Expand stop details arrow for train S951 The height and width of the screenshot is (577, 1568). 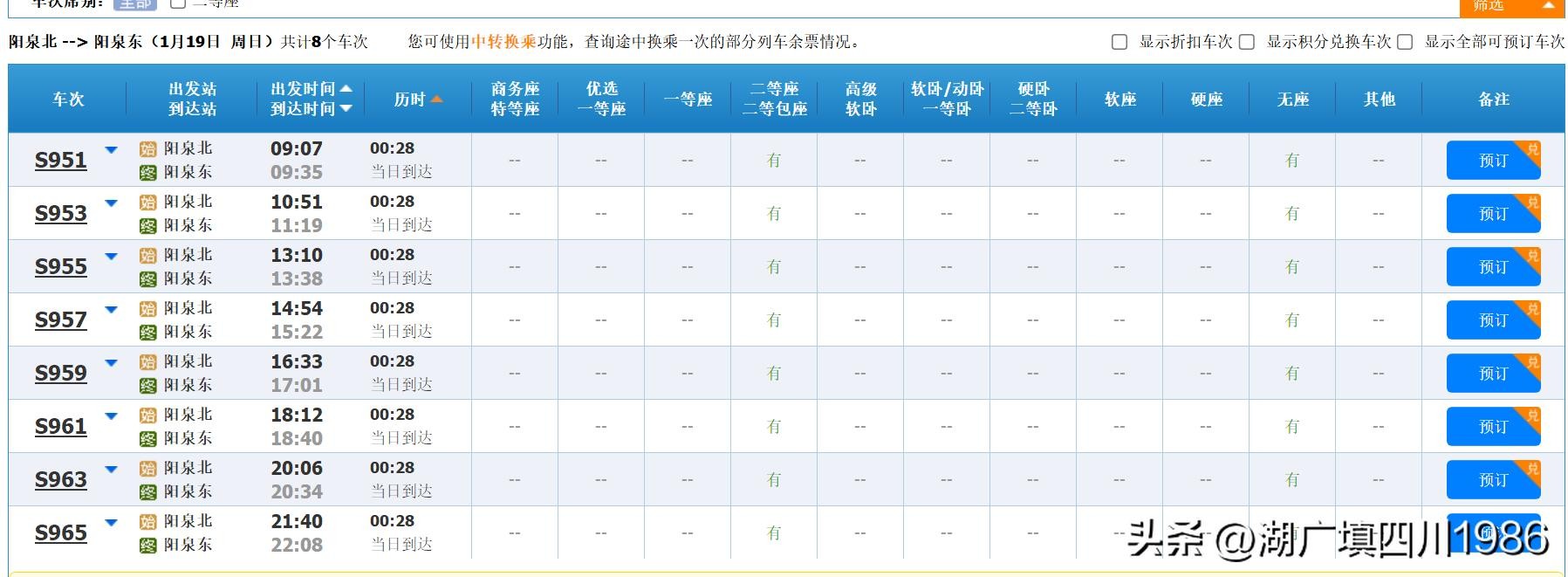pos(111,150)
